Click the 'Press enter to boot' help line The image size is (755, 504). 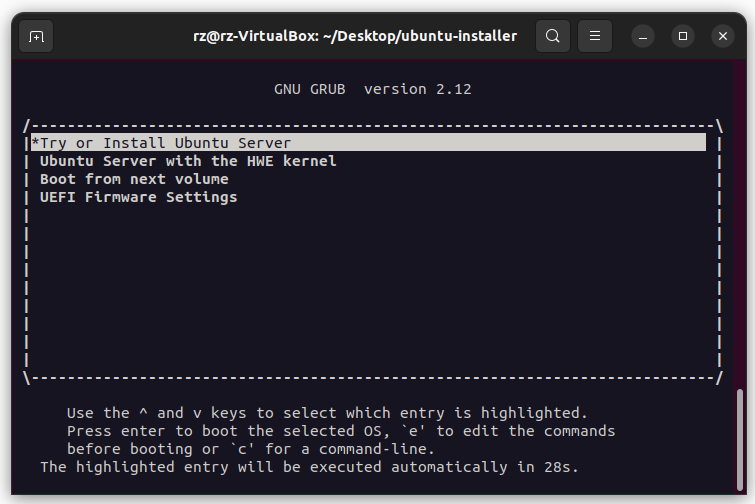(x=340, y=431)
